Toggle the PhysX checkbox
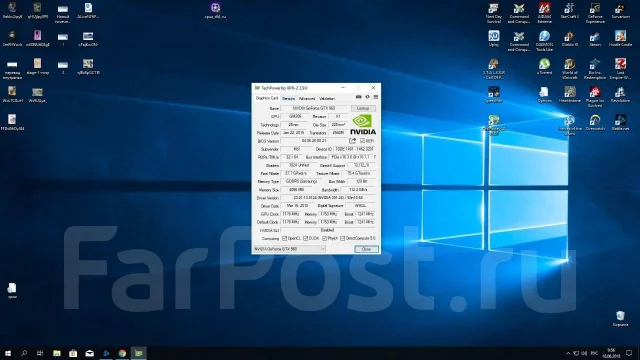This screenshot has height=360, width=640. click(x=324, y=238)
